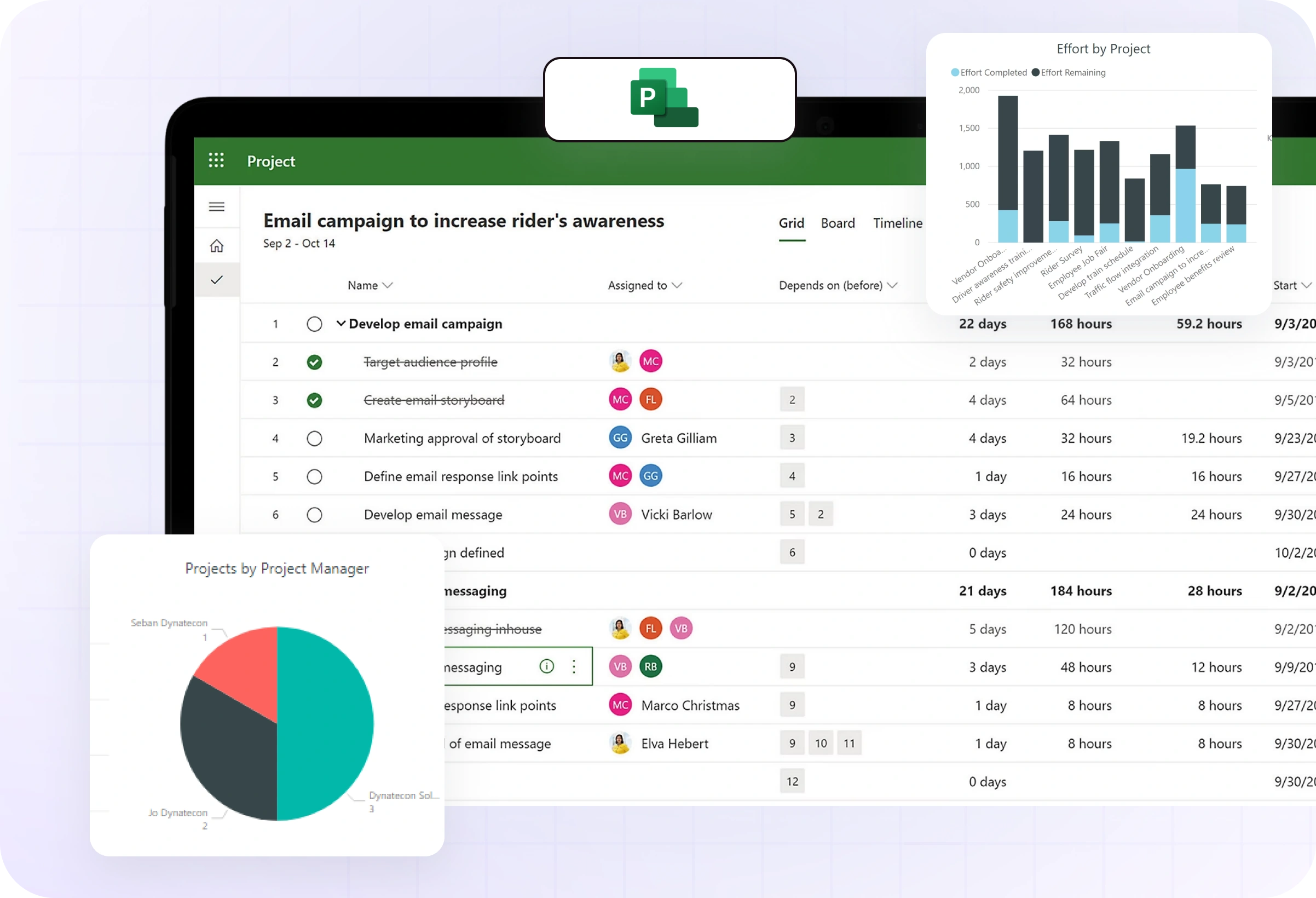Click the Project app title in header
Image resolution: width=1316 pixels, height=898 pixels.
point(271,162)
